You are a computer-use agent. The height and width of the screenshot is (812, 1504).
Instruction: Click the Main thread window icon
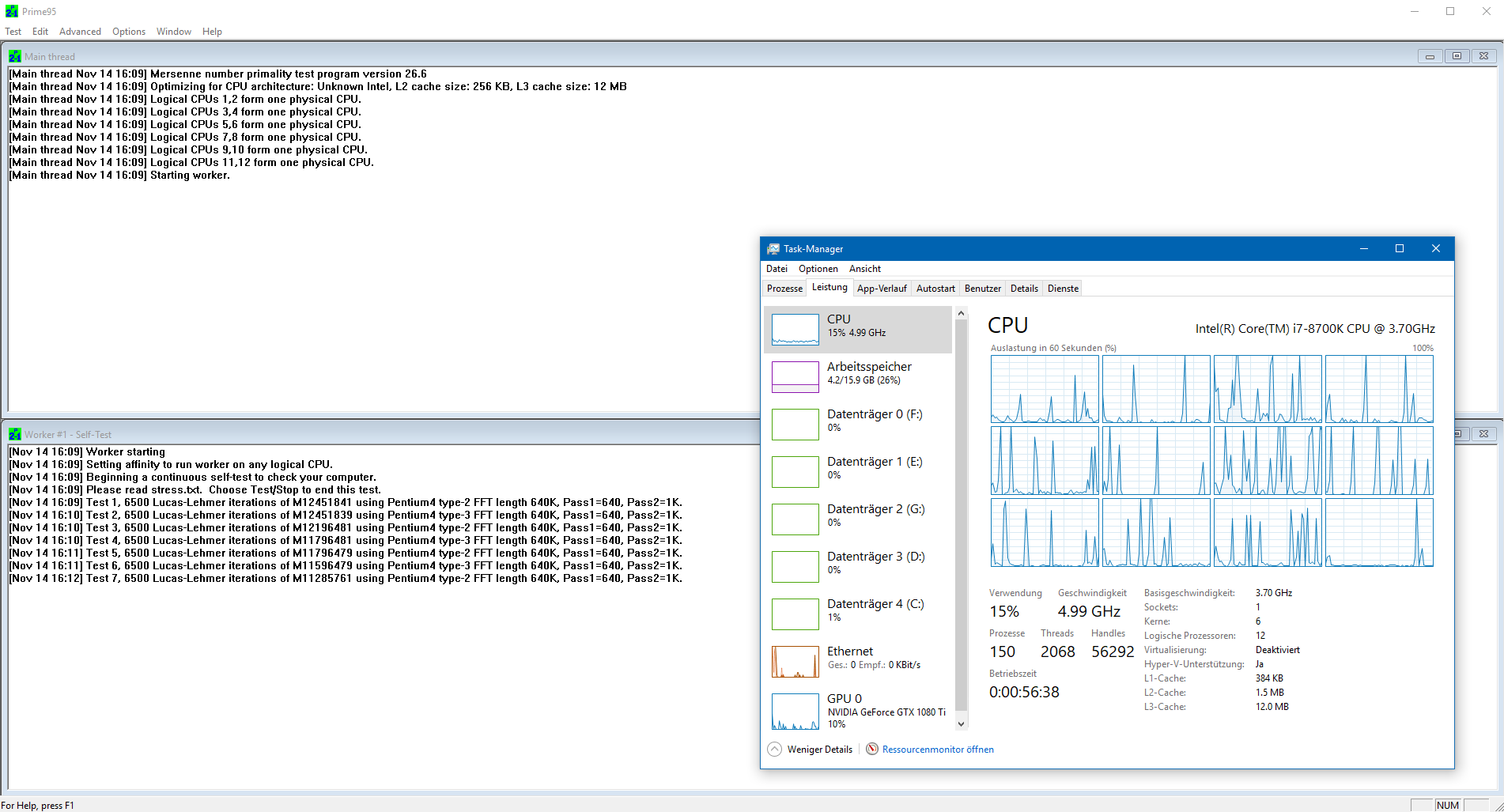coord(15,56)
